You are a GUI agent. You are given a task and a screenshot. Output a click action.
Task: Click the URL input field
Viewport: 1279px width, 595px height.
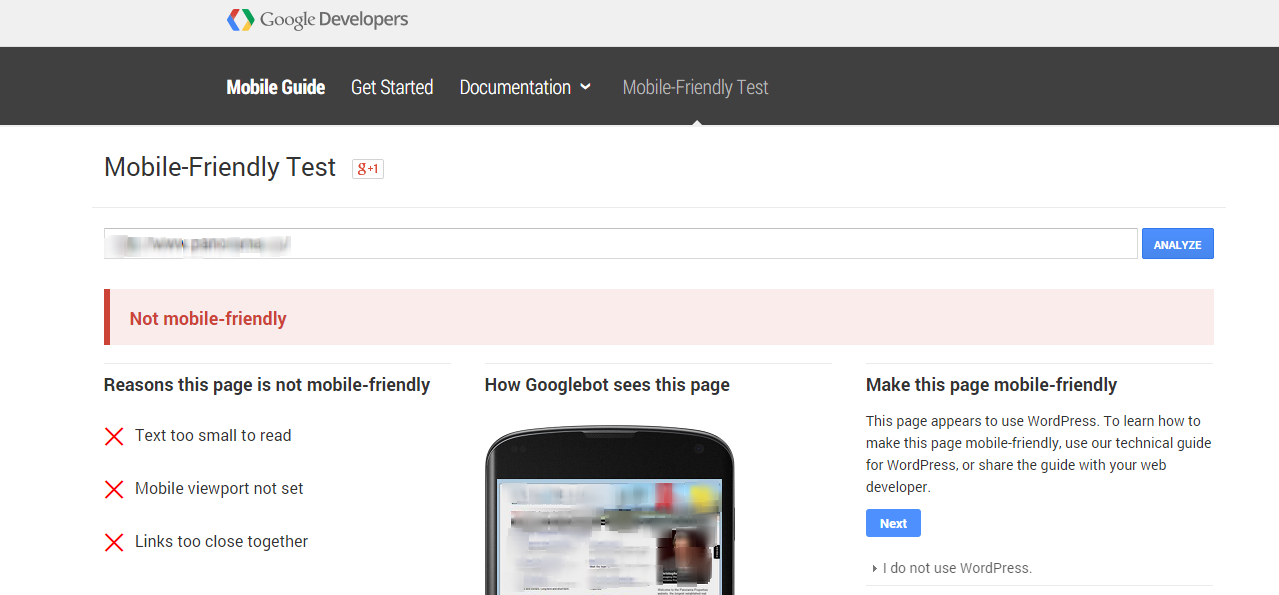[620, 244]
